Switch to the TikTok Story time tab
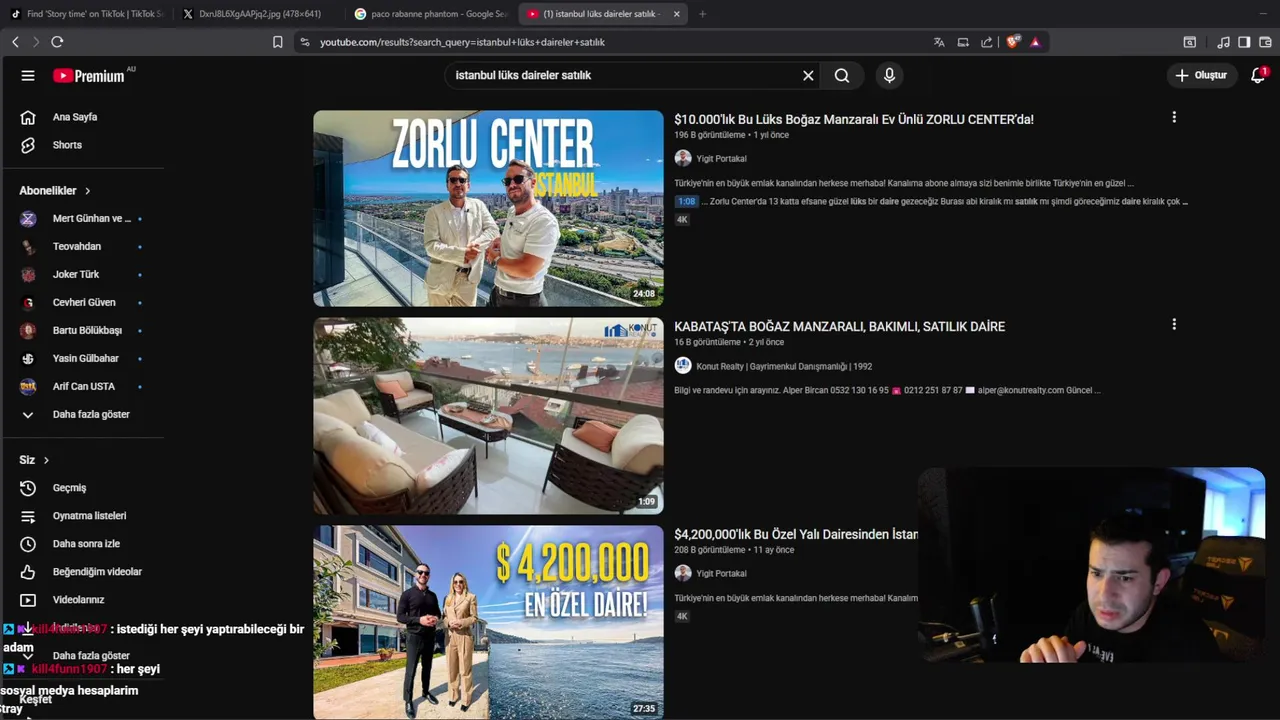The width and height of the screenshot is (1280, 720). 87,14
